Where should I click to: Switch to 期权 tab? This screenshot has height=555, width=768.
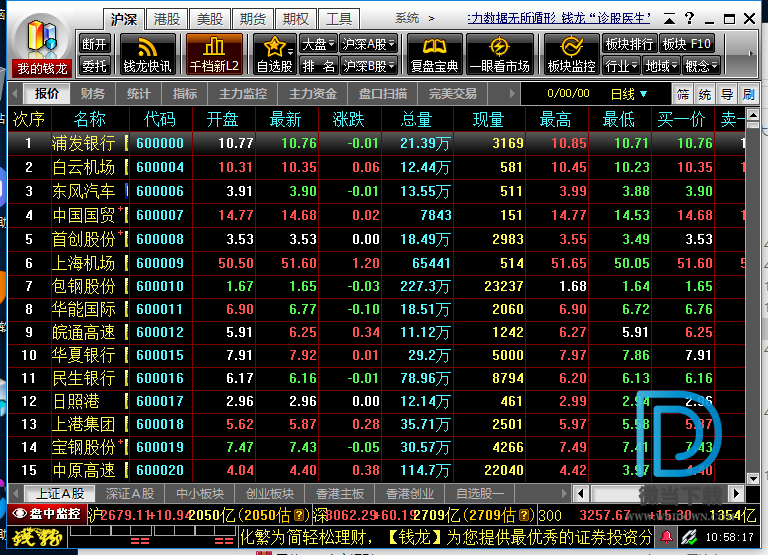coord(296,19)
